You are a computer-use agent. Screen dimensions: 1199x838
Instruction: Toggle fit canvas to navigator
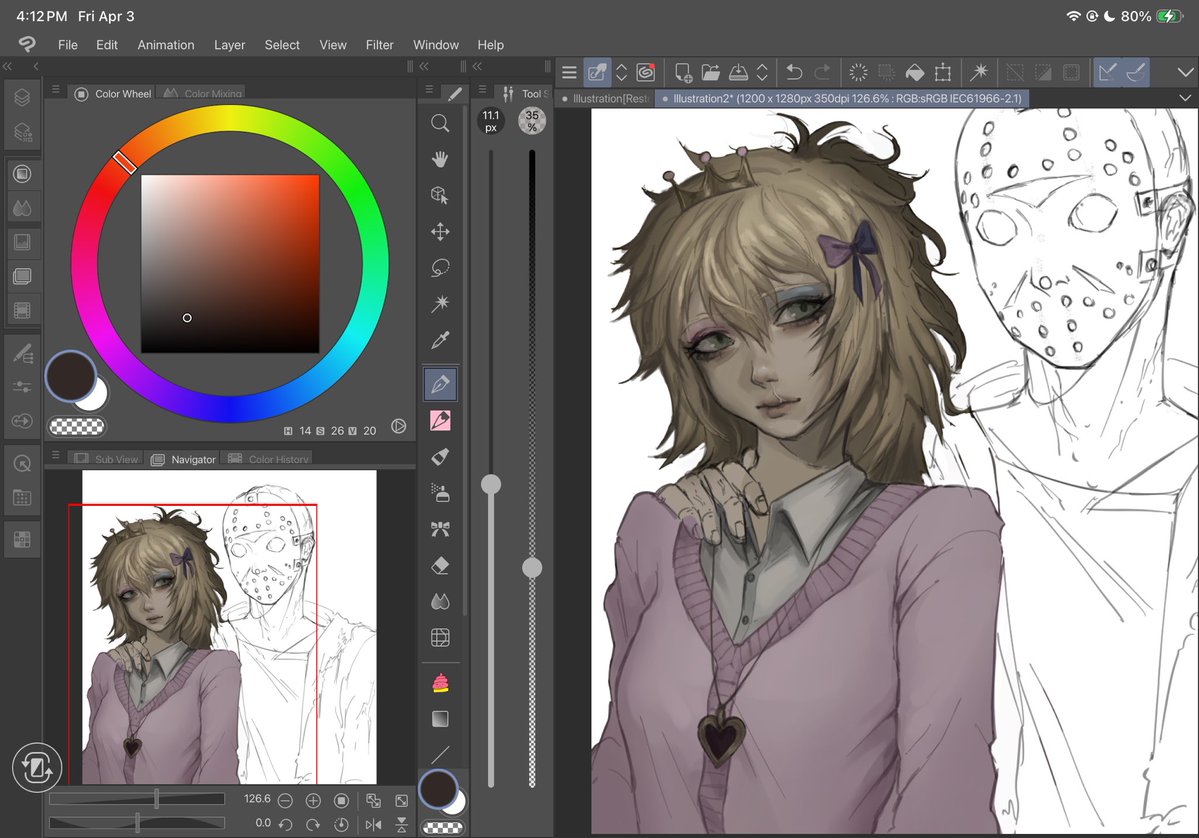[x=373, y=801]
